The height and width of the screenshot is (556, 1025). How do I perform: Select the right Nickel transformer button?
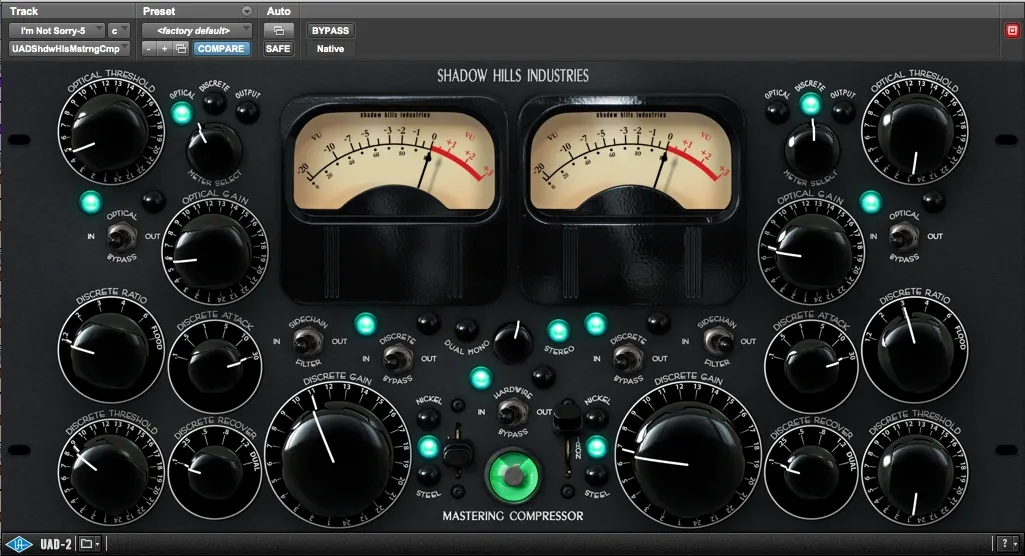coord(596,417)
